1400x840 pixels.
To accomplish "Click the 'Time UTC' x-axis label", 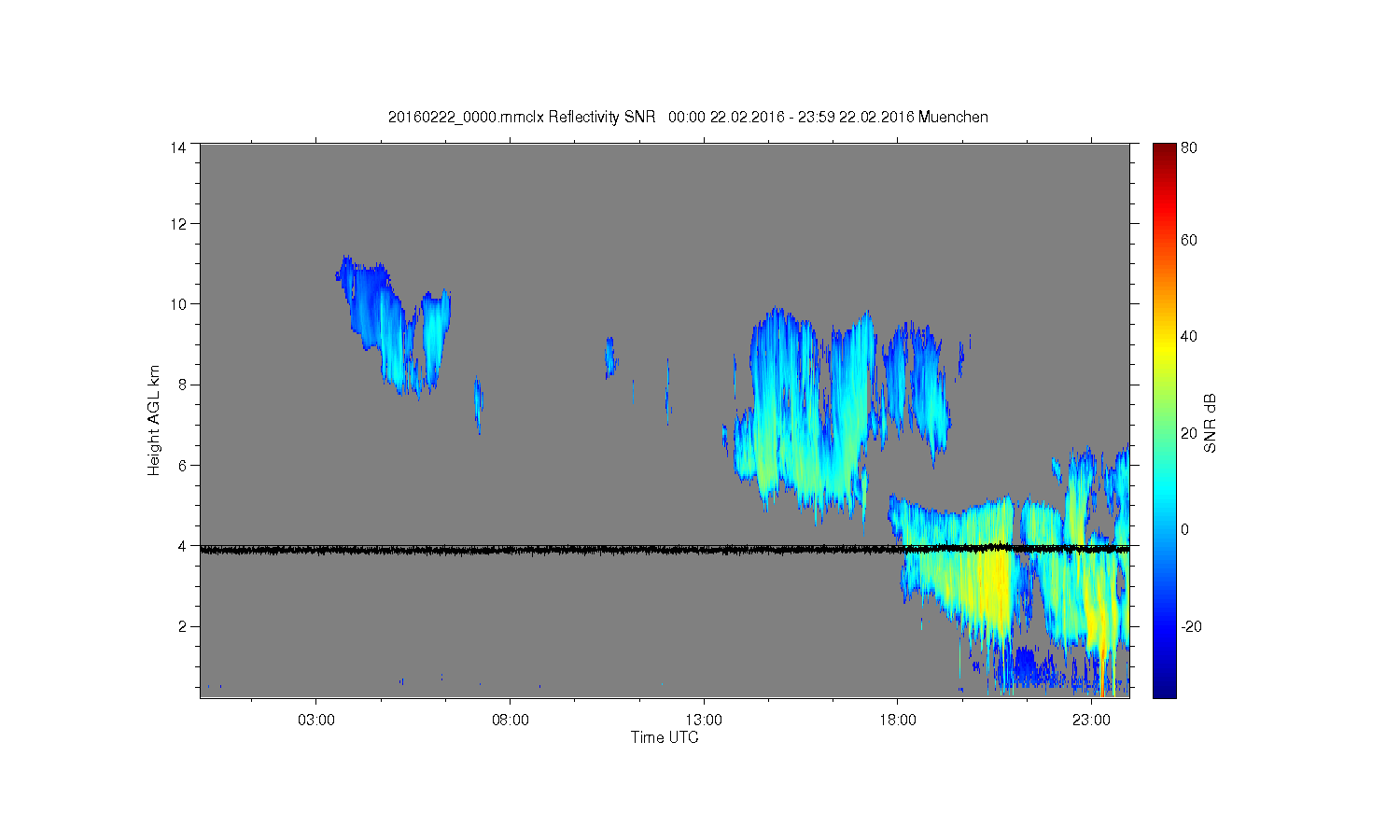I will coord(665,737).
